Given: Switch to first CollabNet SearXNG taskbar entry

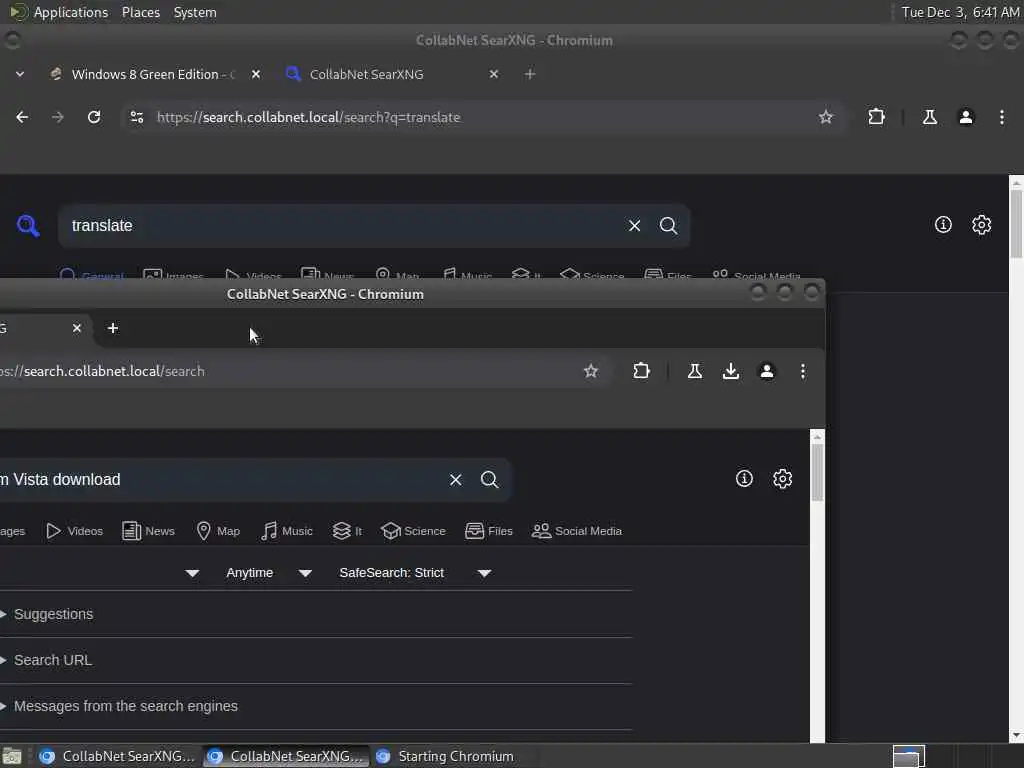Looking at the screenshot, I should pyautogui.click(x=116, y=756).
